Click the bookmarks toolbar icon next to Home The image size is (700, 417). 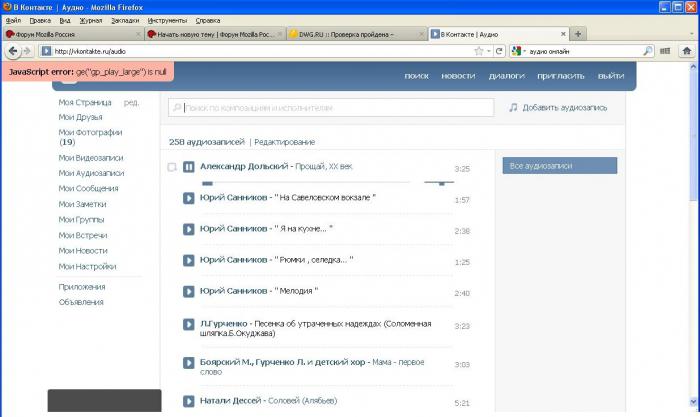pos(665,51)
